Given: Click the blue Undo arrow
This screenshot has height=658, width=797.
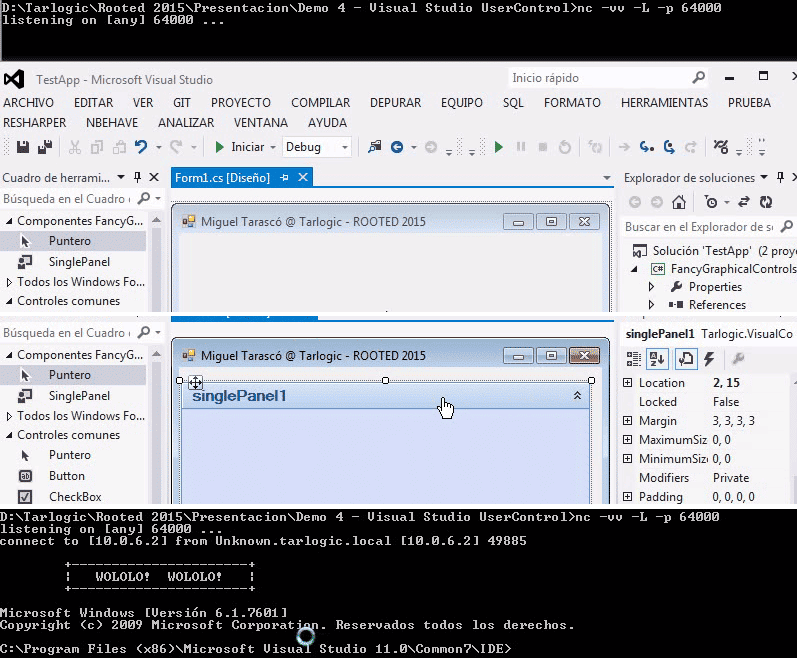Looking at the screenshot, I should coord(141,147).
